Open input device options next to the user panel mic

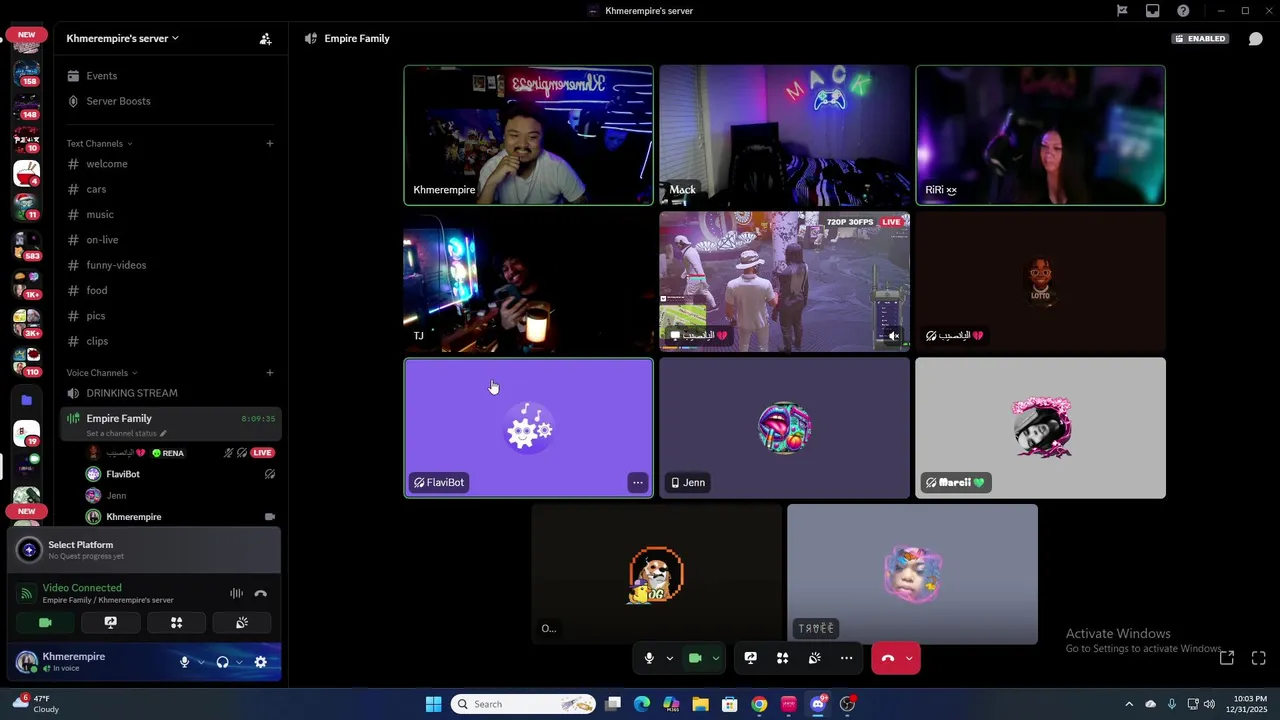(201, 662)
